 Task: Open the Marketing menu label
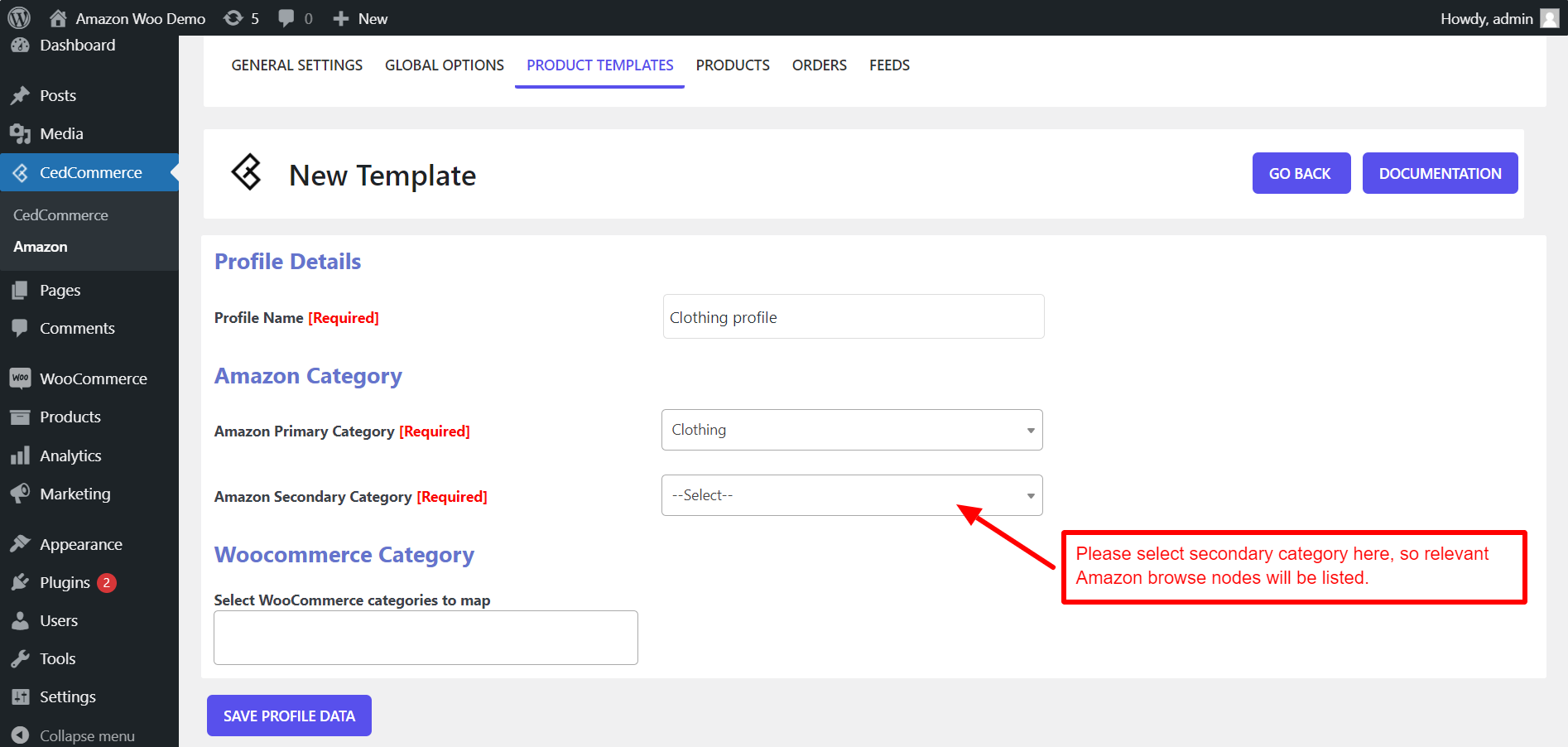click(75, 494)
